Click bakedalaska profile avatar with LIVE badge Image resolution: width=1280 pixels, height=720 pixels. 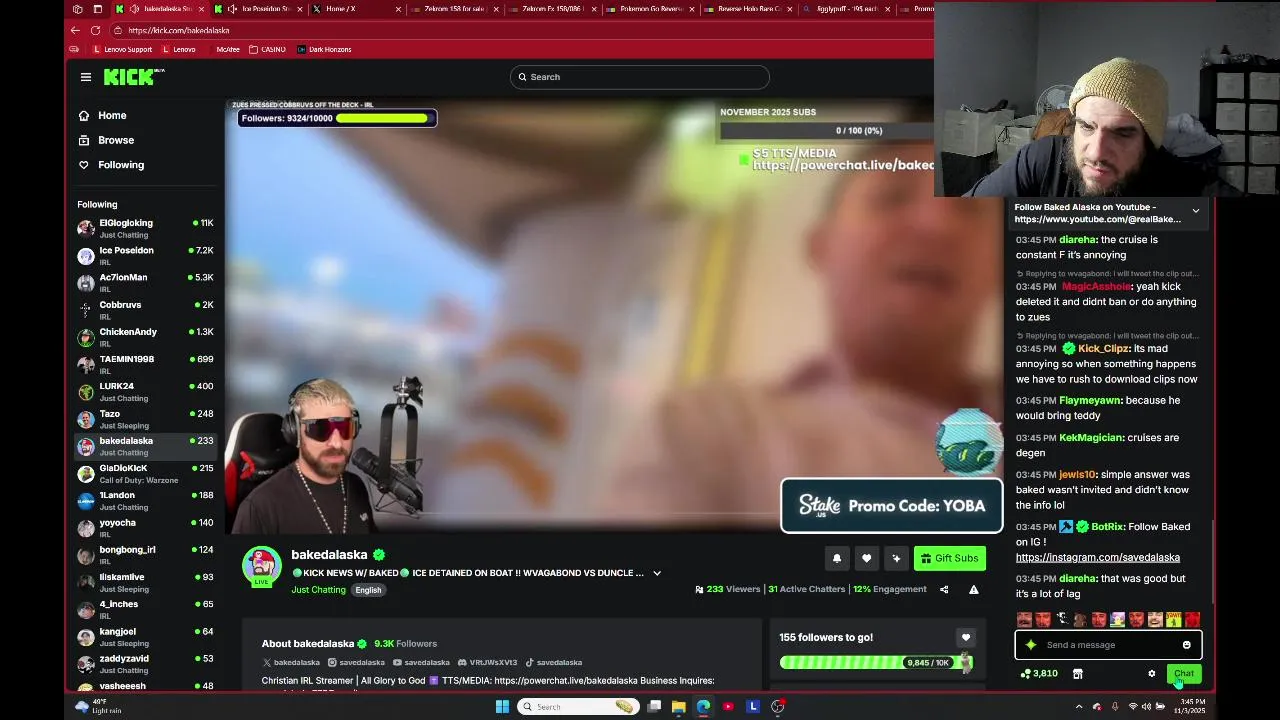coord(262,566)
